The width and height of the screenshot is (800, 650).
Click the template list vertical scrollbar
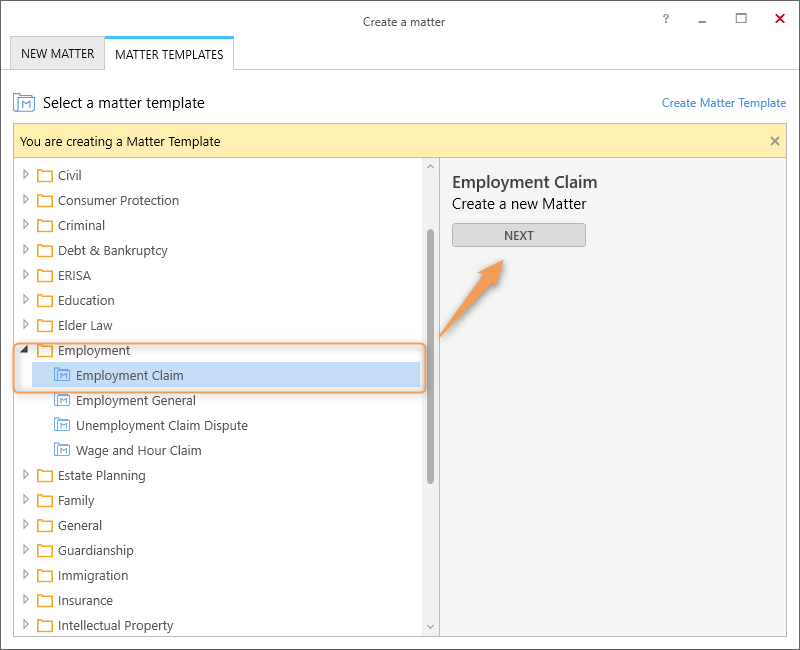(x=430, y=356)
